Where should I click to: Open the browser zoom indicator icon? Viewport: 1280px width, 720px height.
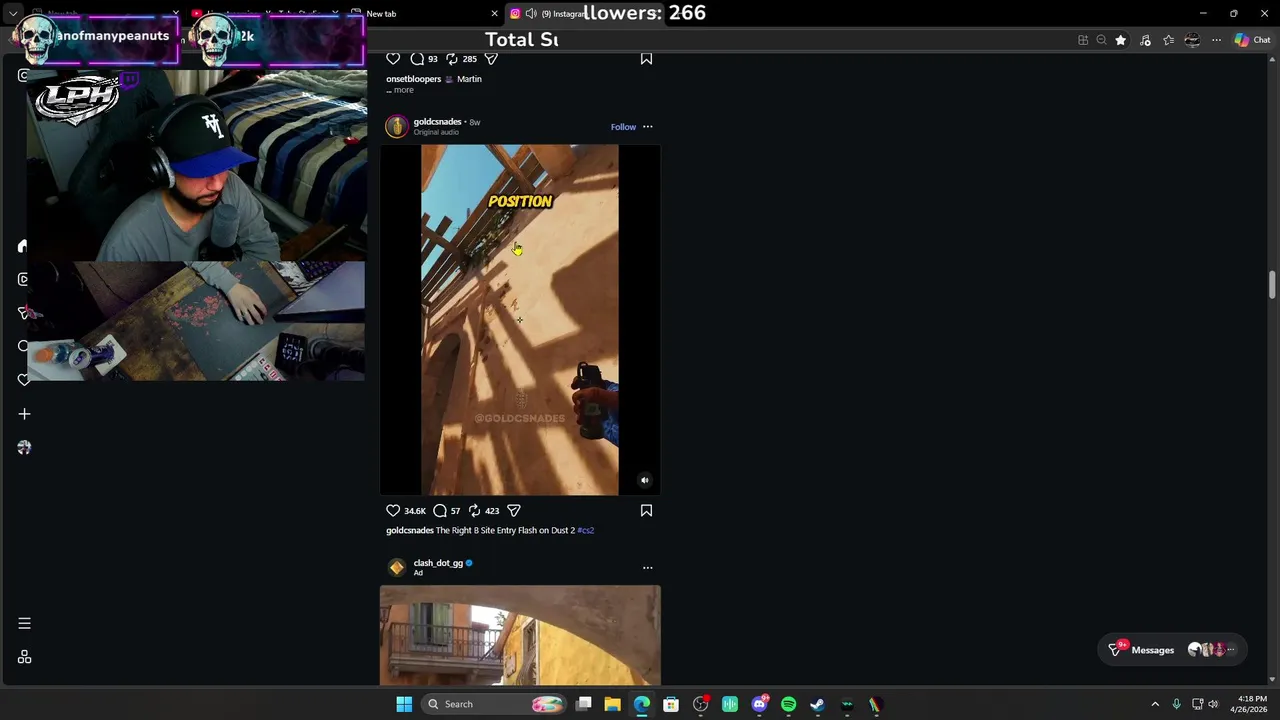[1101, 40]
